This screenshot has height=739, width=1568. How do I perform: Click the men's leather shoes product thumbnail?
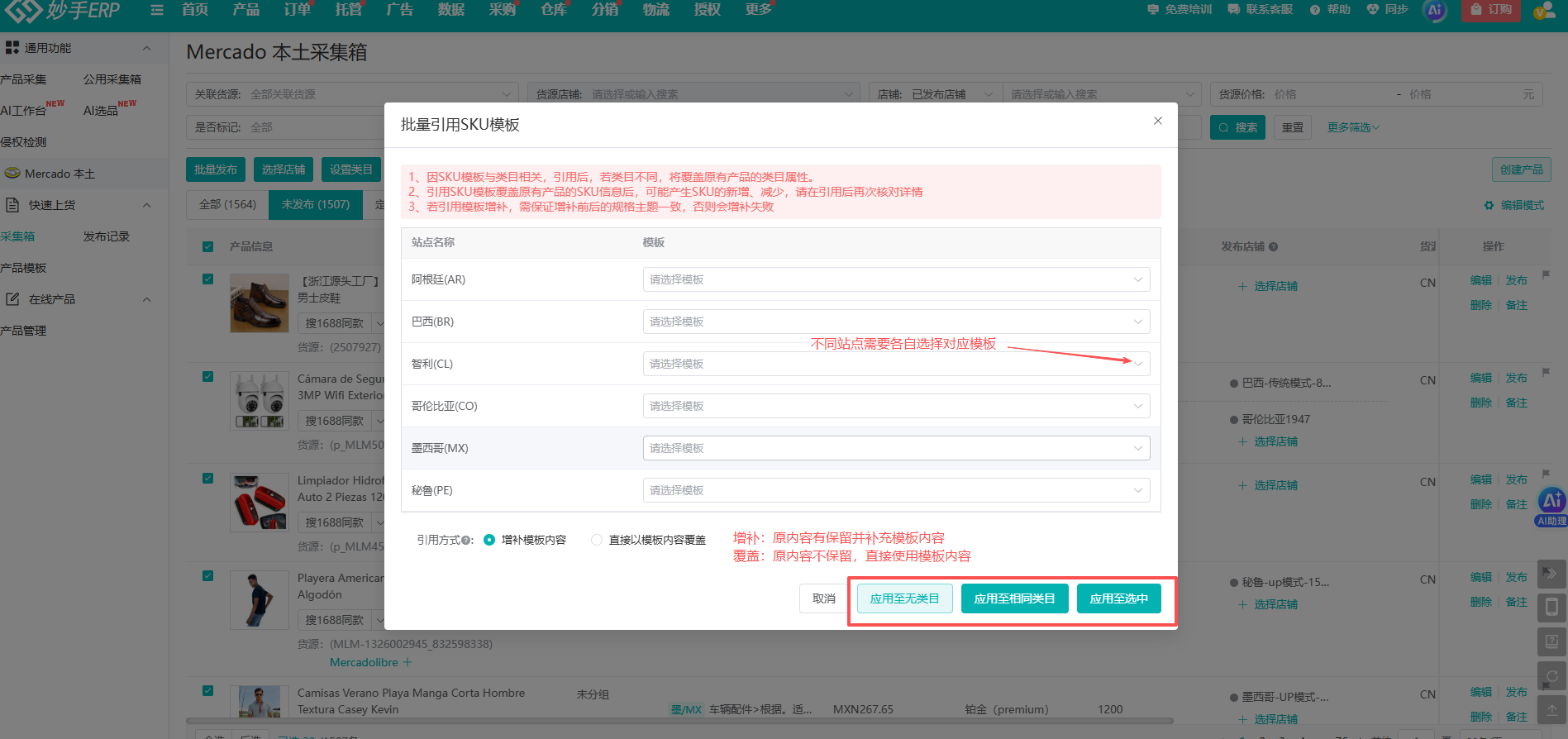tap(260, 303)
